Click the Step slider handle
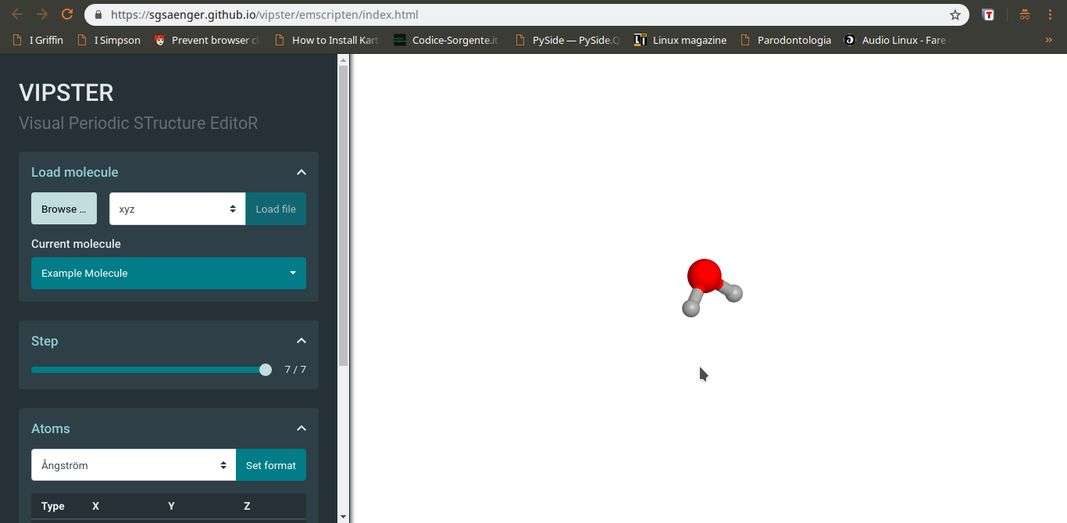The image size is (1067, 523). tap(265, 369)
